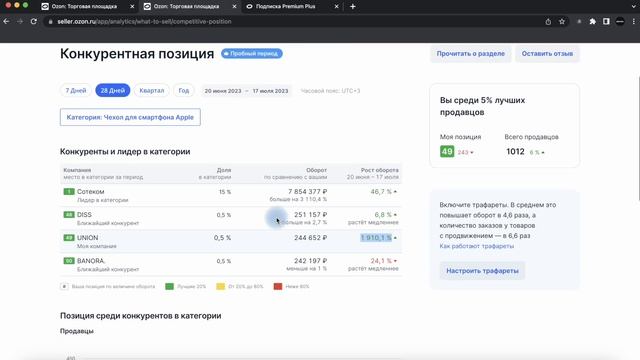Click turnover value 251 157 ₽

[x=311, y=215]
